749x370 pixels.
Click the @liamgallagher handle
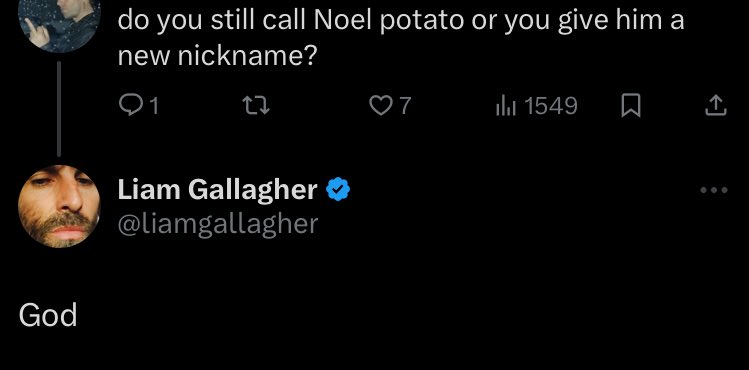(x=218, y=224)
